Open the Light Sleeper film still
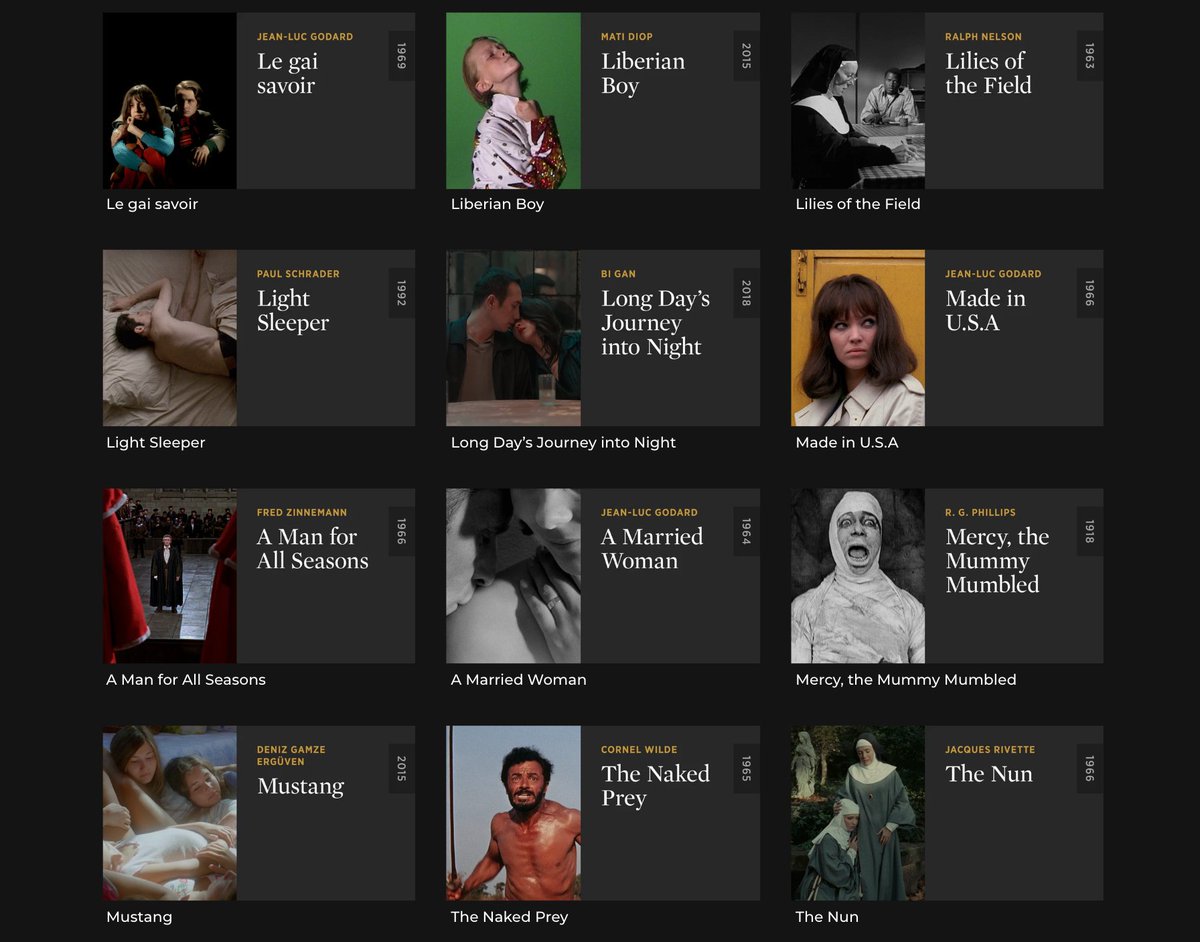Viewport: 1200px width, 942px height. pyautogui.click(x=170, y=338)
